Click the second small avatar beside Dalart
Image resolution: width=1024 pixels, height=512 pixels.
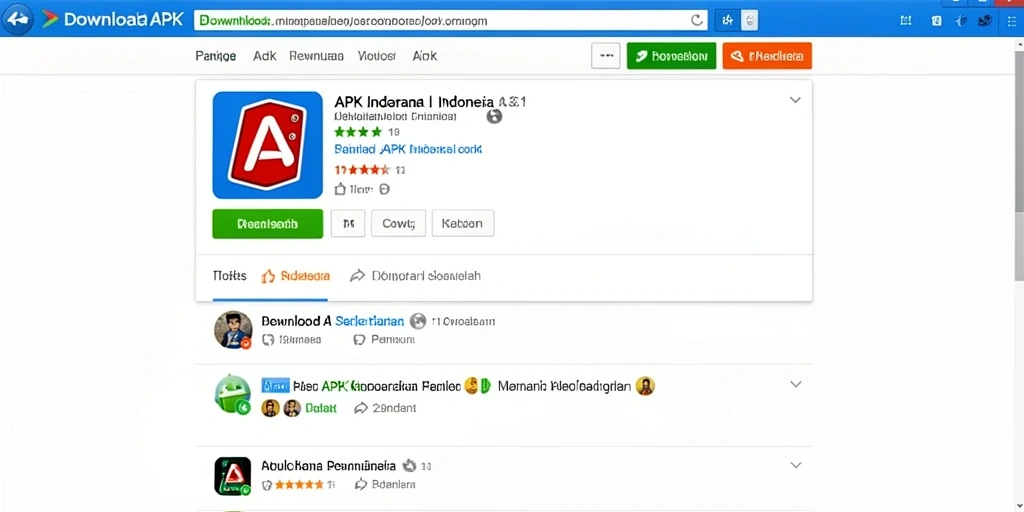point(292,408)
